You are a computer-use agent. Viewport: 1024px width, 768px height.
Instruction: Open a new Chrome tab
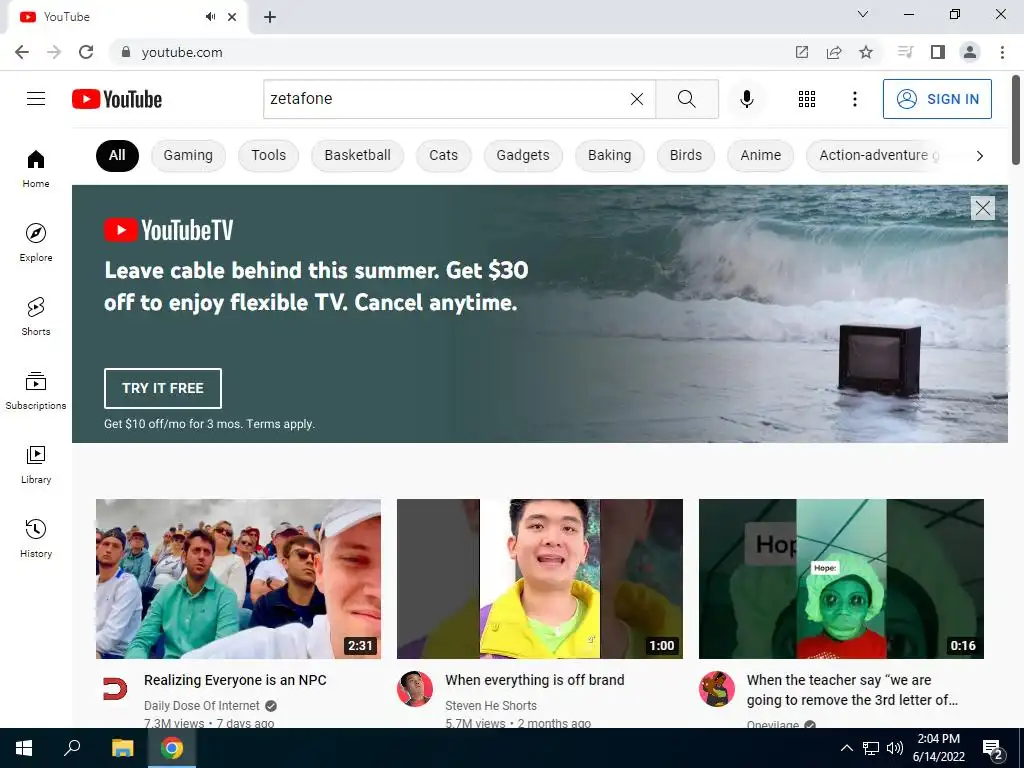click(270, 17)
